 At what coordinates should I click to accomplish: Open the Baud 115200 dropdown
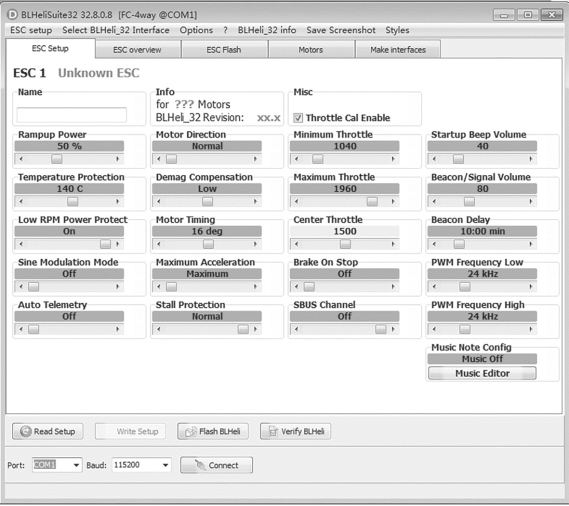[x=165, y=465]
